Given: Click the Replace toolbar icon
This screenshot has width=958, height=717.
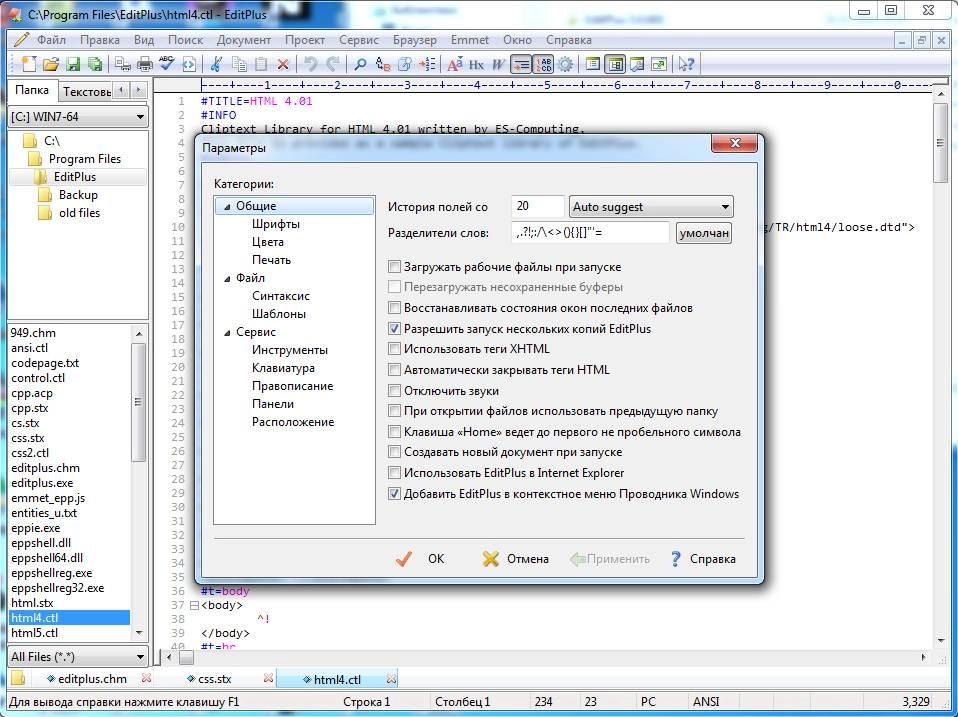Looking at the screenshot, I should coord(383,64).
